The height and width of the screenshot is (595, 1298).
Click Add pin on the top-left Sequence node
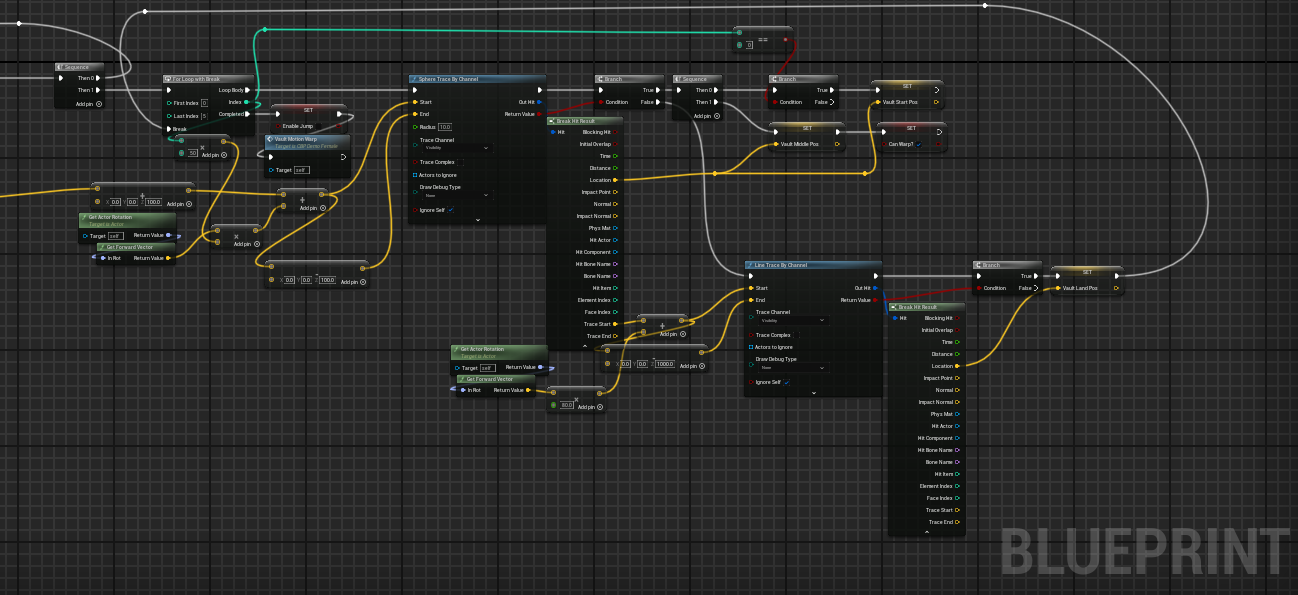pos(99,103)
